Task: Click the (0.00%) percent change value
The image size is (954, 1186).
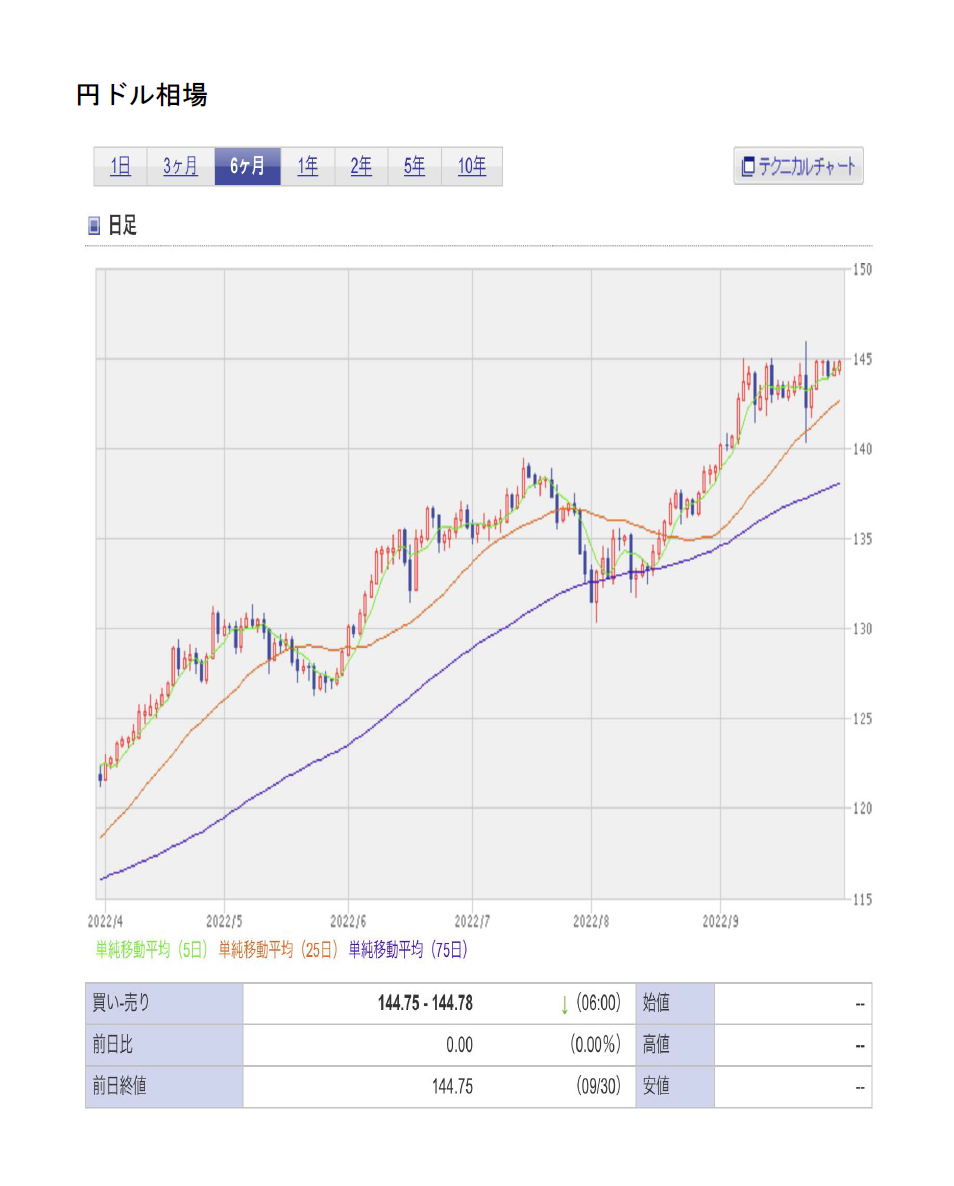Action: (595, 1045)
